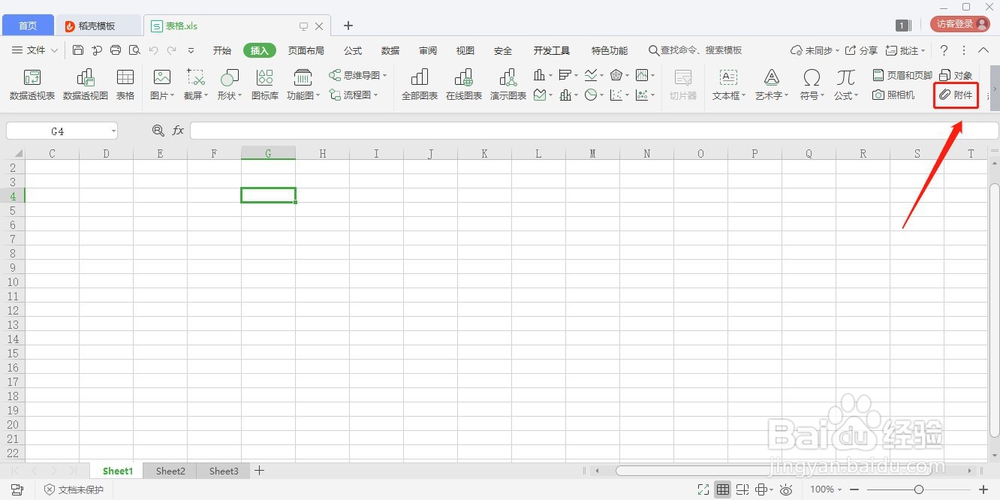Image resolution: width=1000 pixels, height=500 pixels.
Task: Click the 分享 share button
Action: 862,50
